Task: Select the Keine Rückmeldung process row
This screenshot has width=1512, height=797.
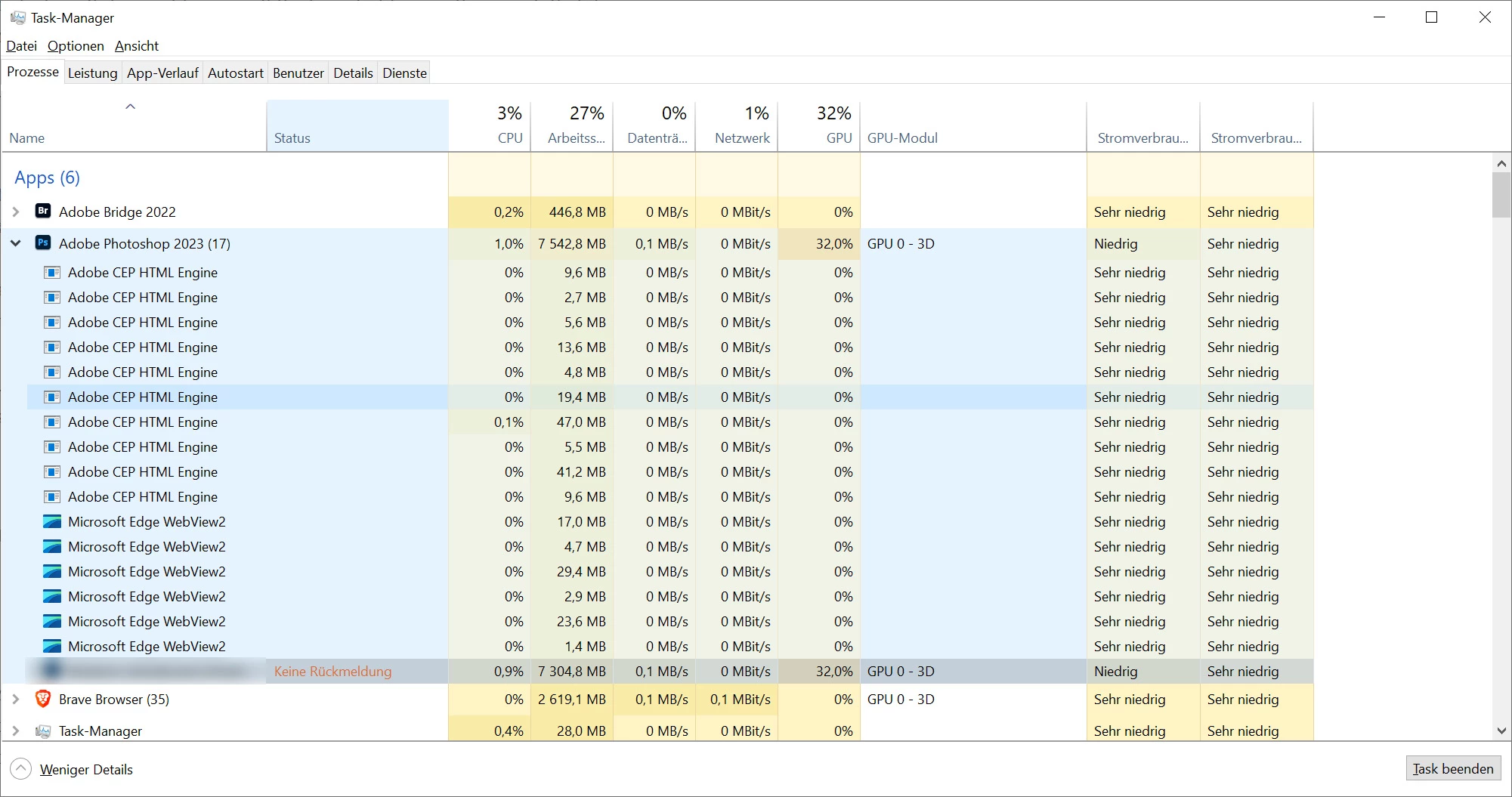Action: (x=657, y=671)
